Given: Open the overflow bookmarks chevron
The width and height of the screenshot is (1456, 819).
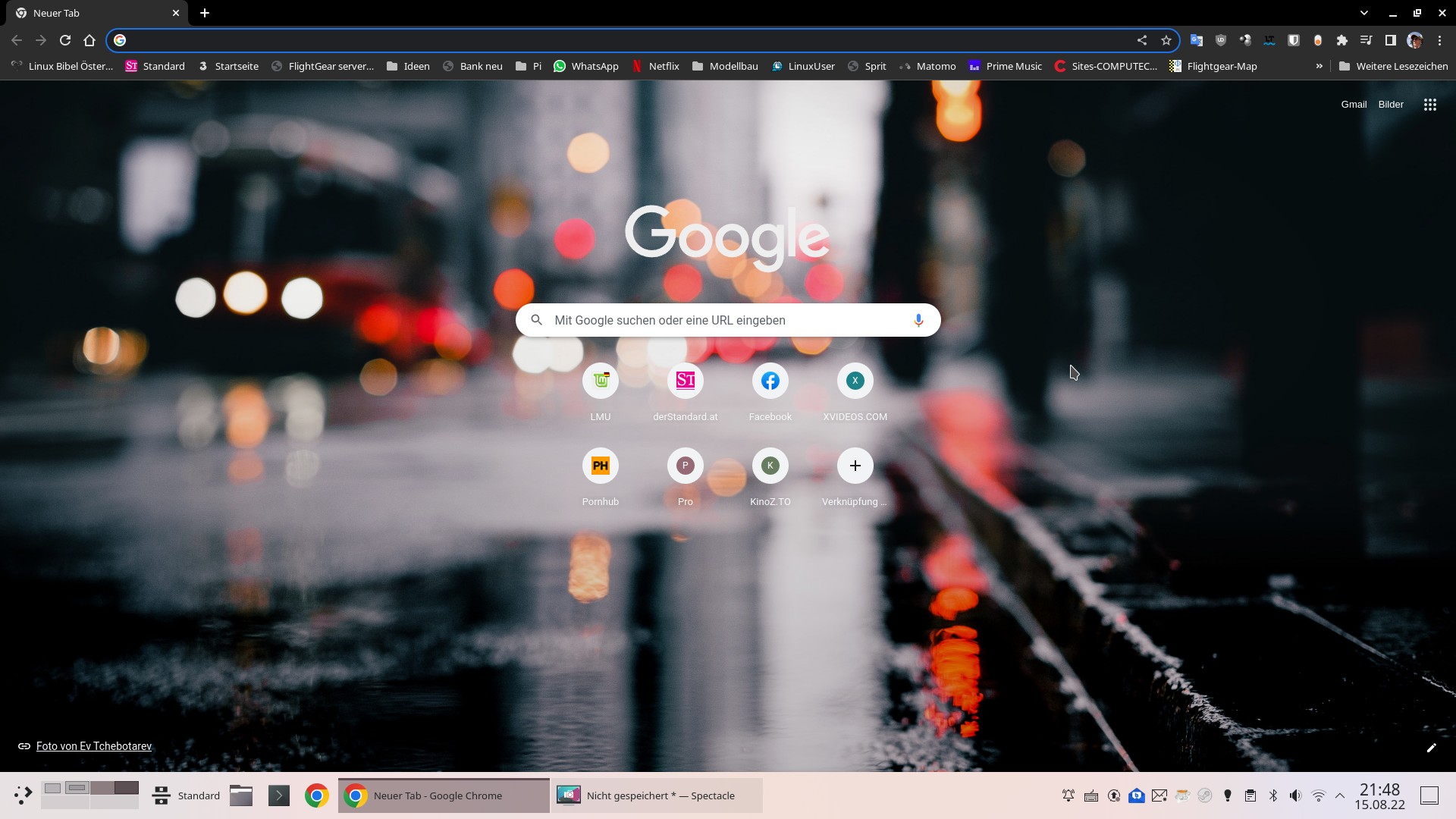Looking at the screenshot, I should (x=1319, y=66).
